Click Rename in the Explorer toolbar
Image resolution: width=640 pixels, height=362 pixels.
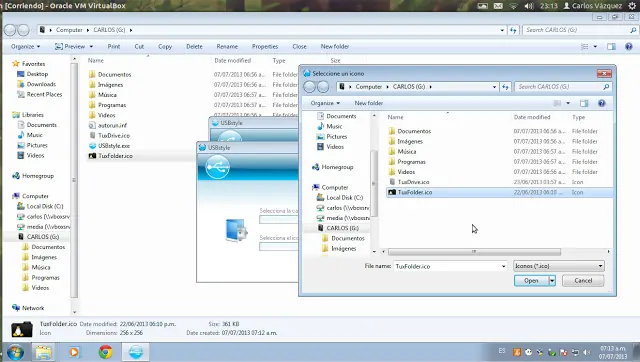pyautogui.click(x=227, y=47)
